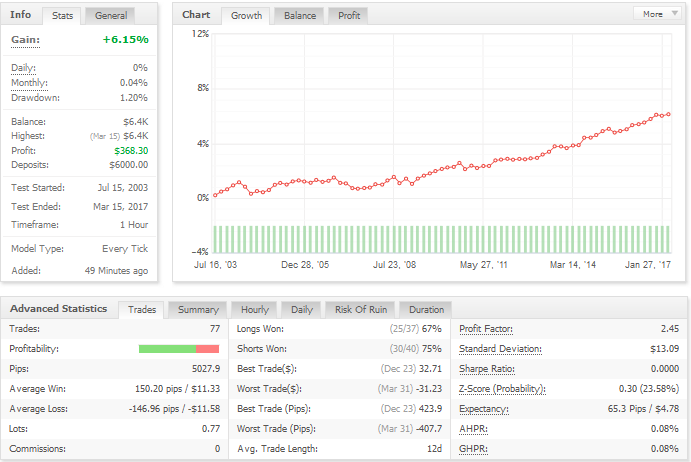Viewport: 691px width, 462px height.
Task: Click the GHPR label
Action: (473, 449)
